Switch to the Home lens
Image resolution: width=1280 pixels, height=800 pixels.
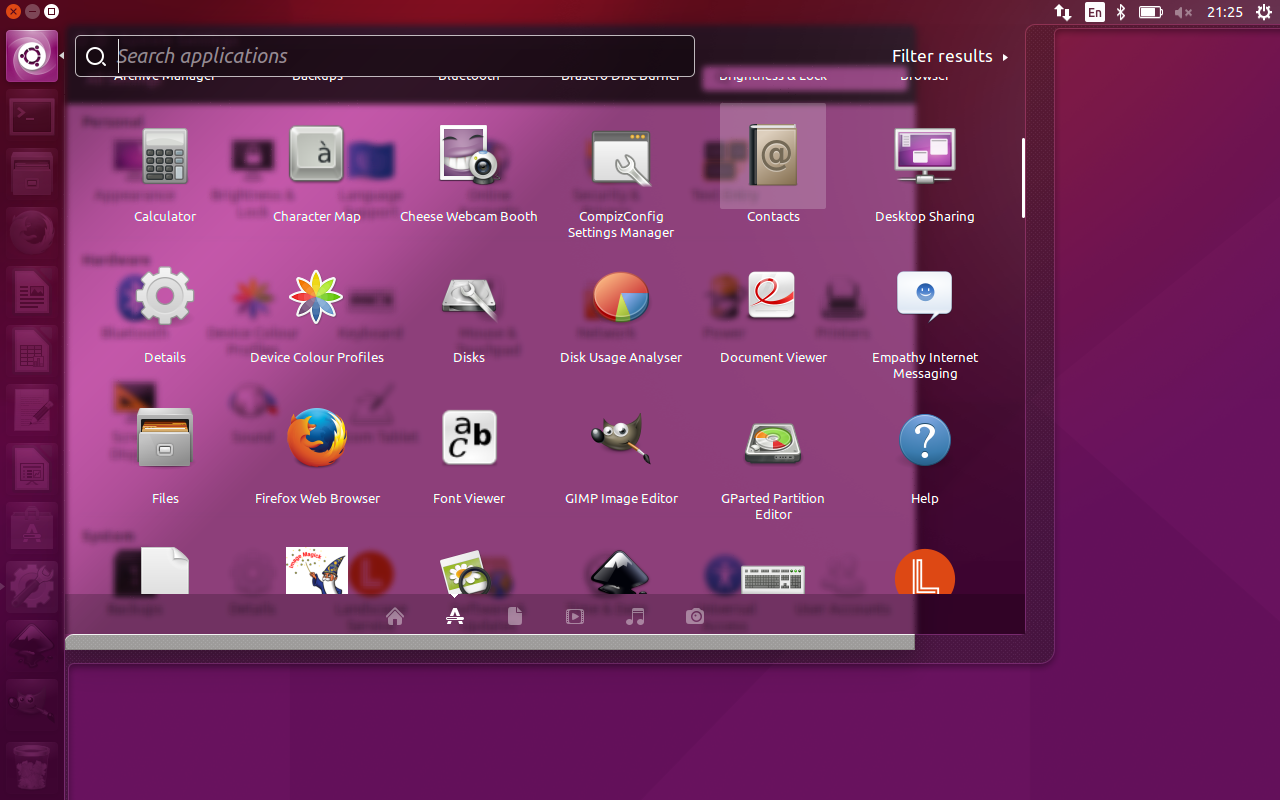(395, 616)
